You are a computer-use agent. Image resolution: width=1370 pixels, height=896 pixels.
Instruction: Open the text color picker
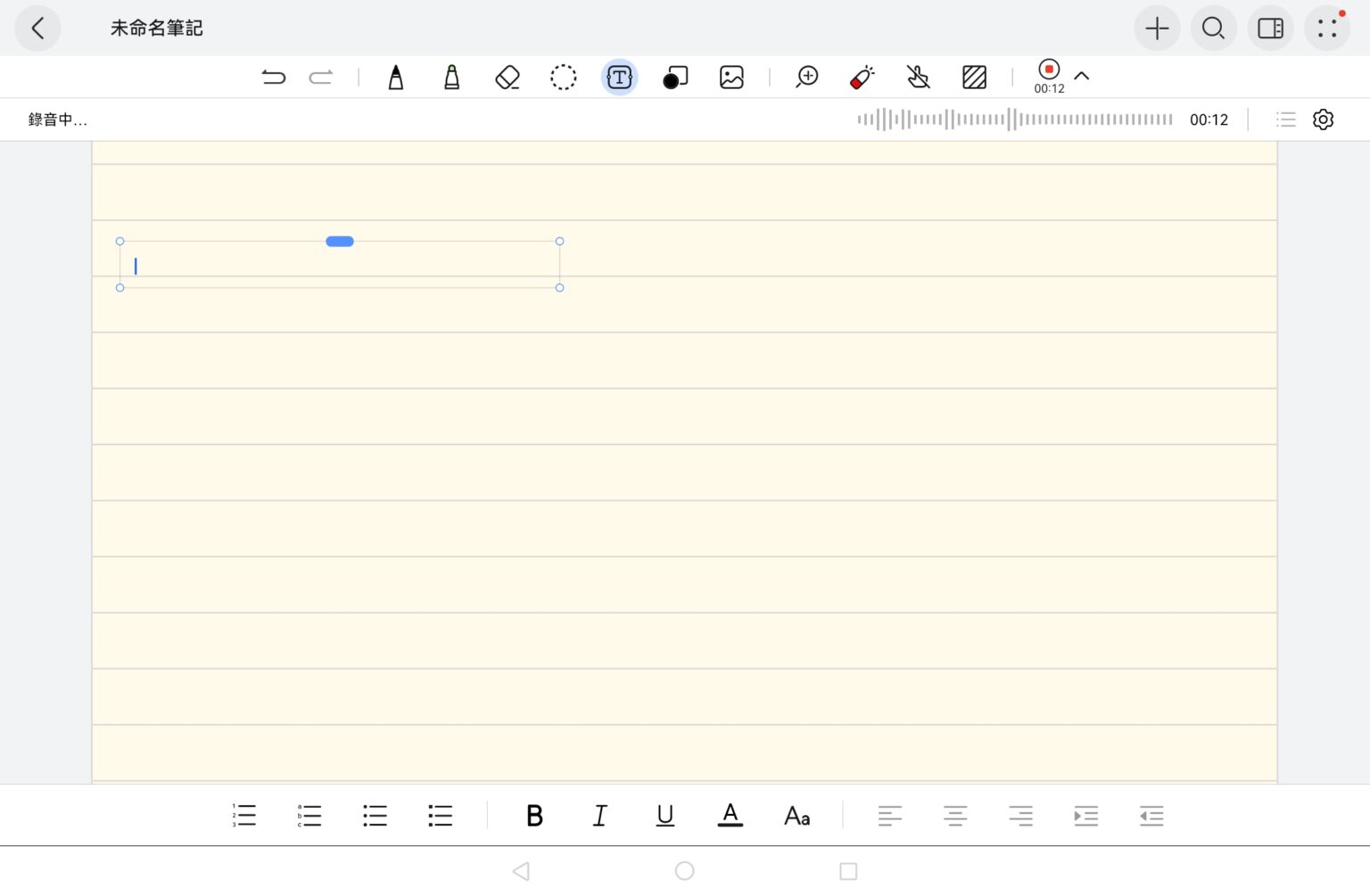point(730,816)
